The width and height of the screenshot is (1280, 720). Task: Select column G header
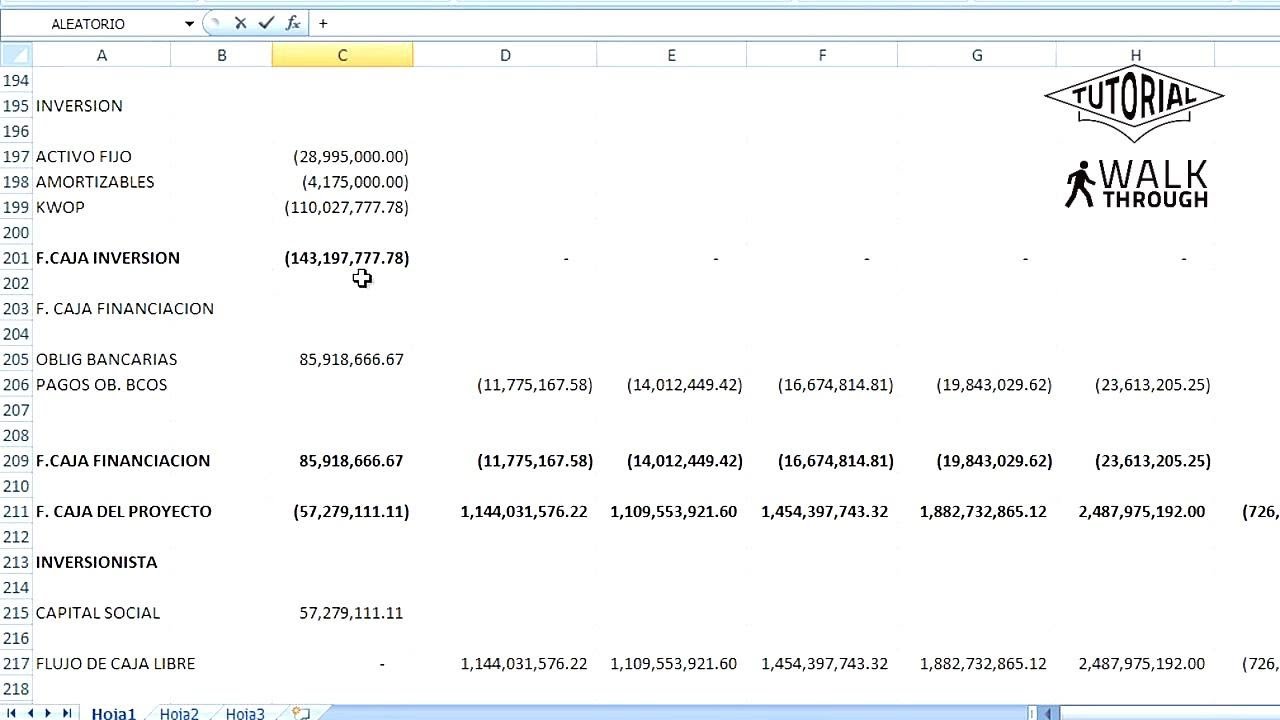[x=977, y=55]
